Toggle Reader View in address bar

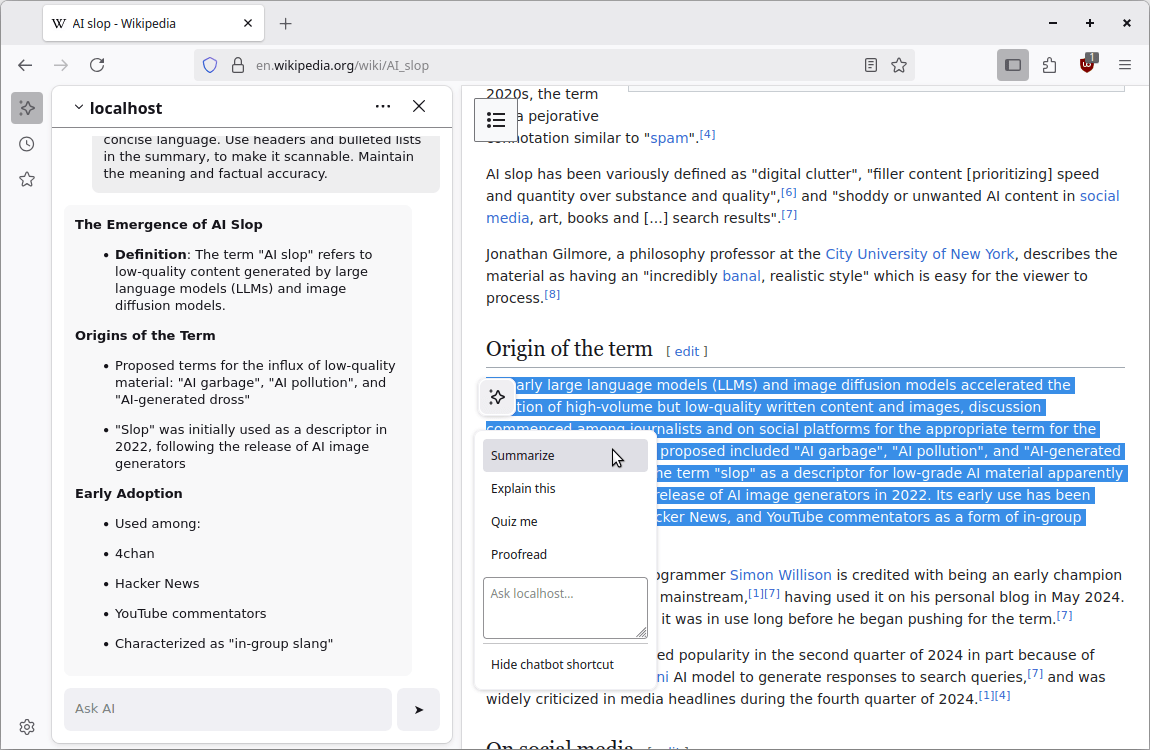[x=871, y=65]
